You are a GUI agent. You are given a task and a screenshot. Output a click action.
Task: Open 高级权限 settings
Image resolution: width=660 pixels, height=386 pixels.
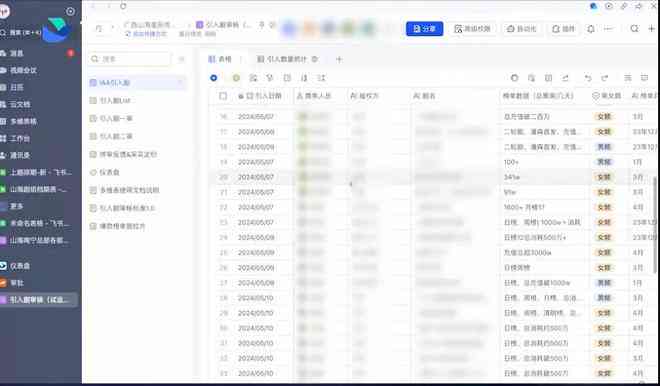click(x=472, y=29)
